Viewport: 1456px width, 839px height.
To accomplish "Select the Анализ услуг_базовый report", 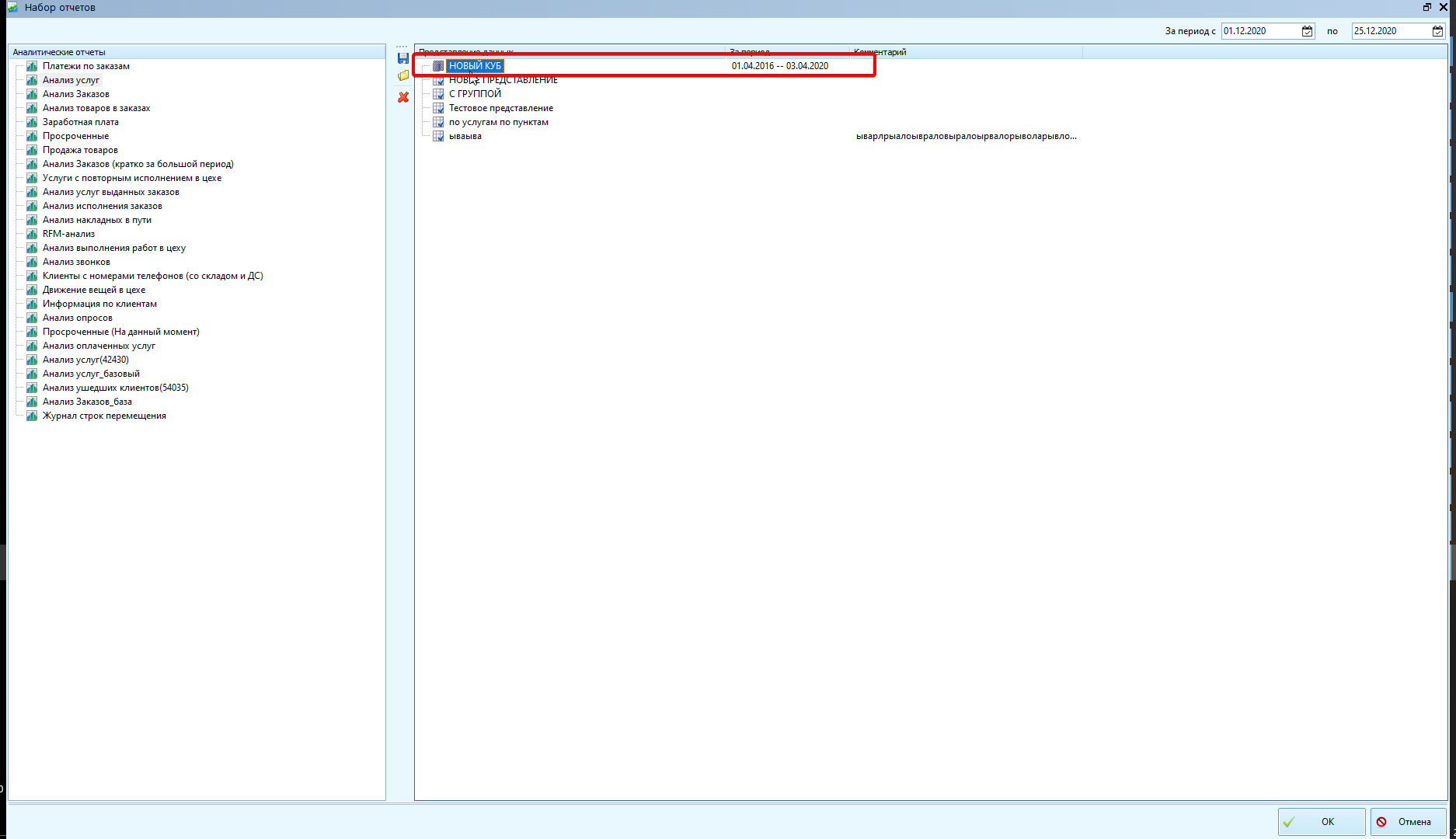I will pos(91,374).
